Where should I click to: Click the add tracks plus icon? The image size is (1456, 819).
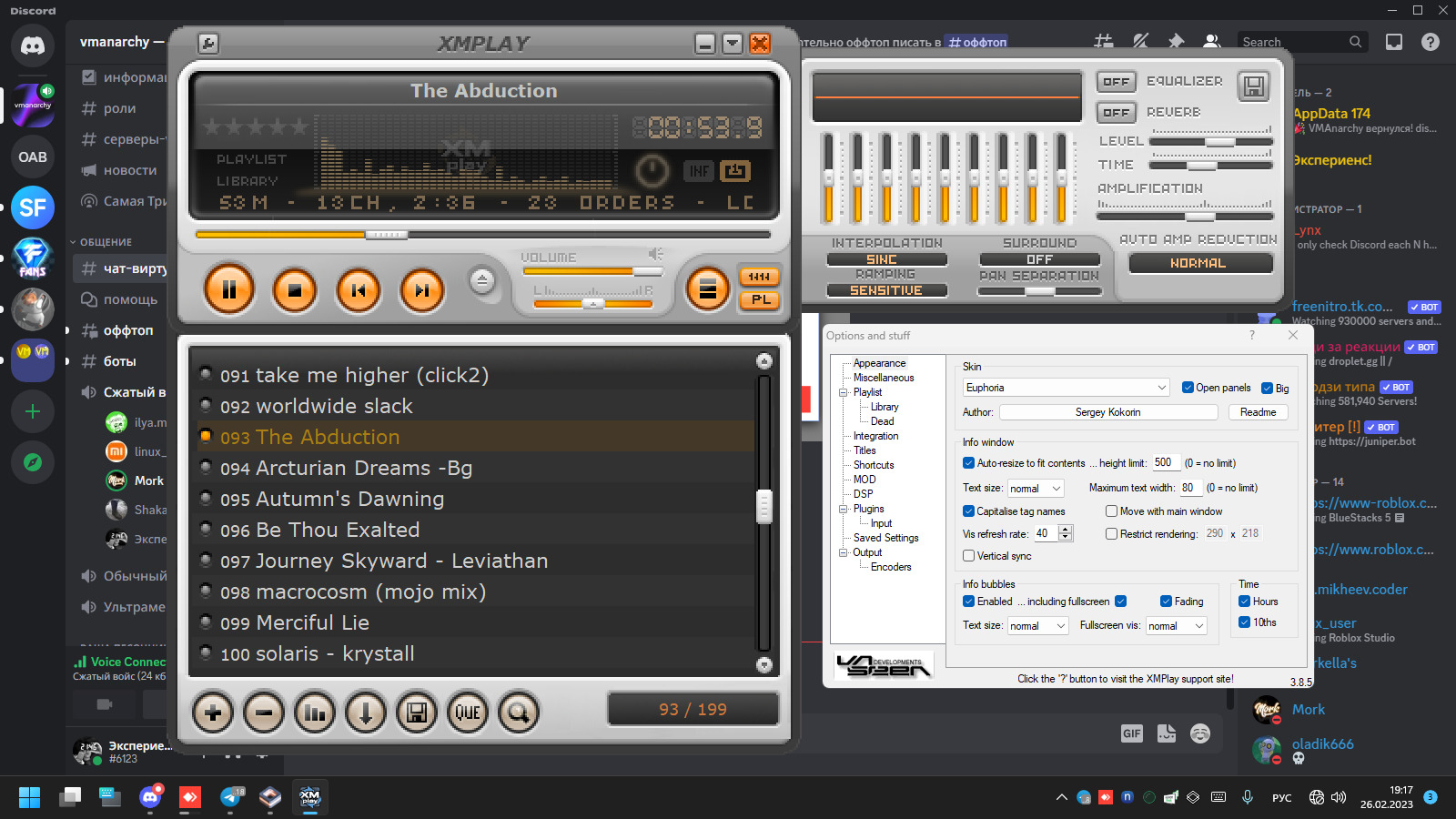(213, 713)
